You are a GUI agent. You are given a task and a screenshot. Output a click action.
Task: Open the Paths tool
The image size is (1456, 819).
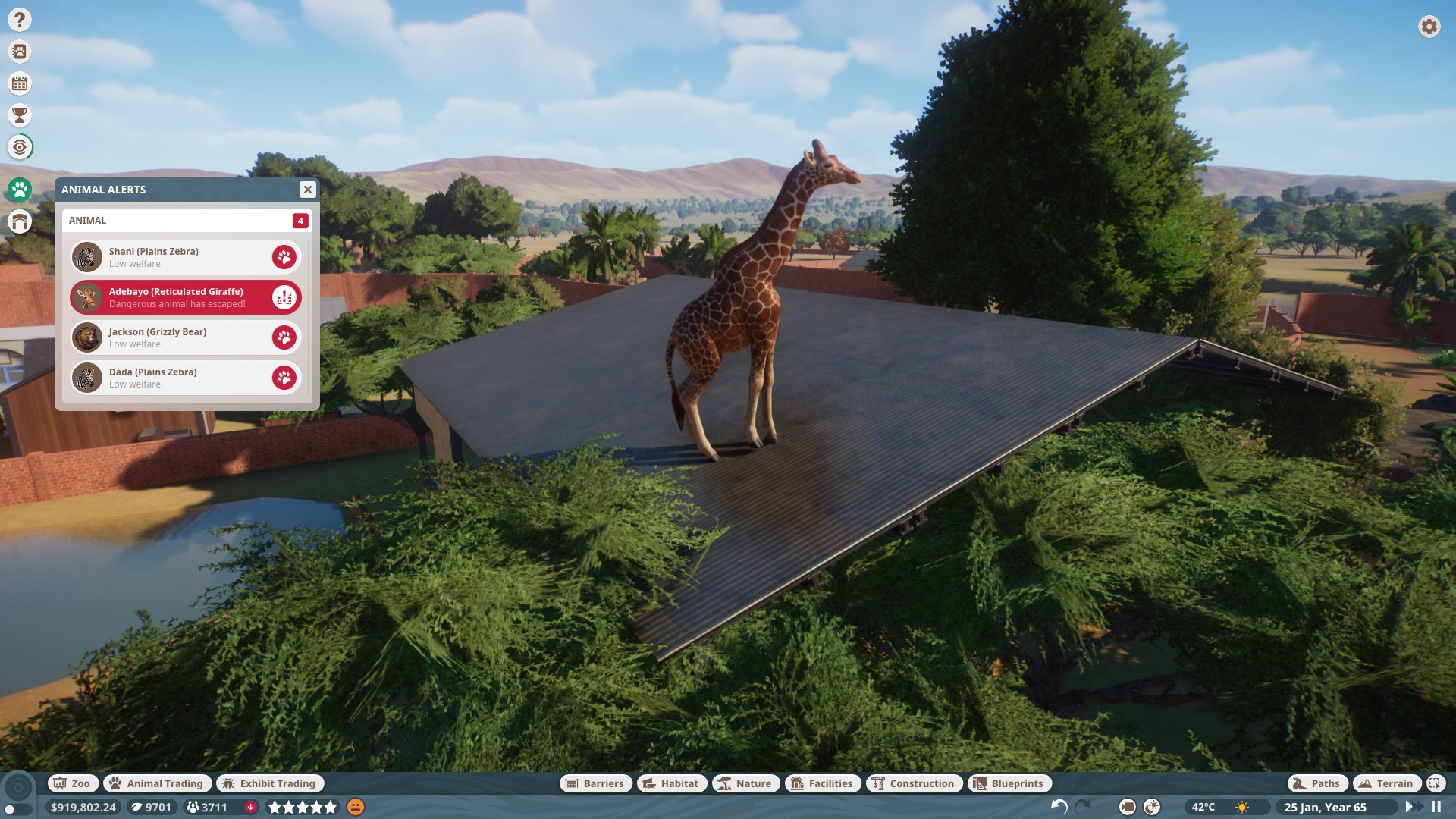pyautogui.click(x=1317, y=783)
